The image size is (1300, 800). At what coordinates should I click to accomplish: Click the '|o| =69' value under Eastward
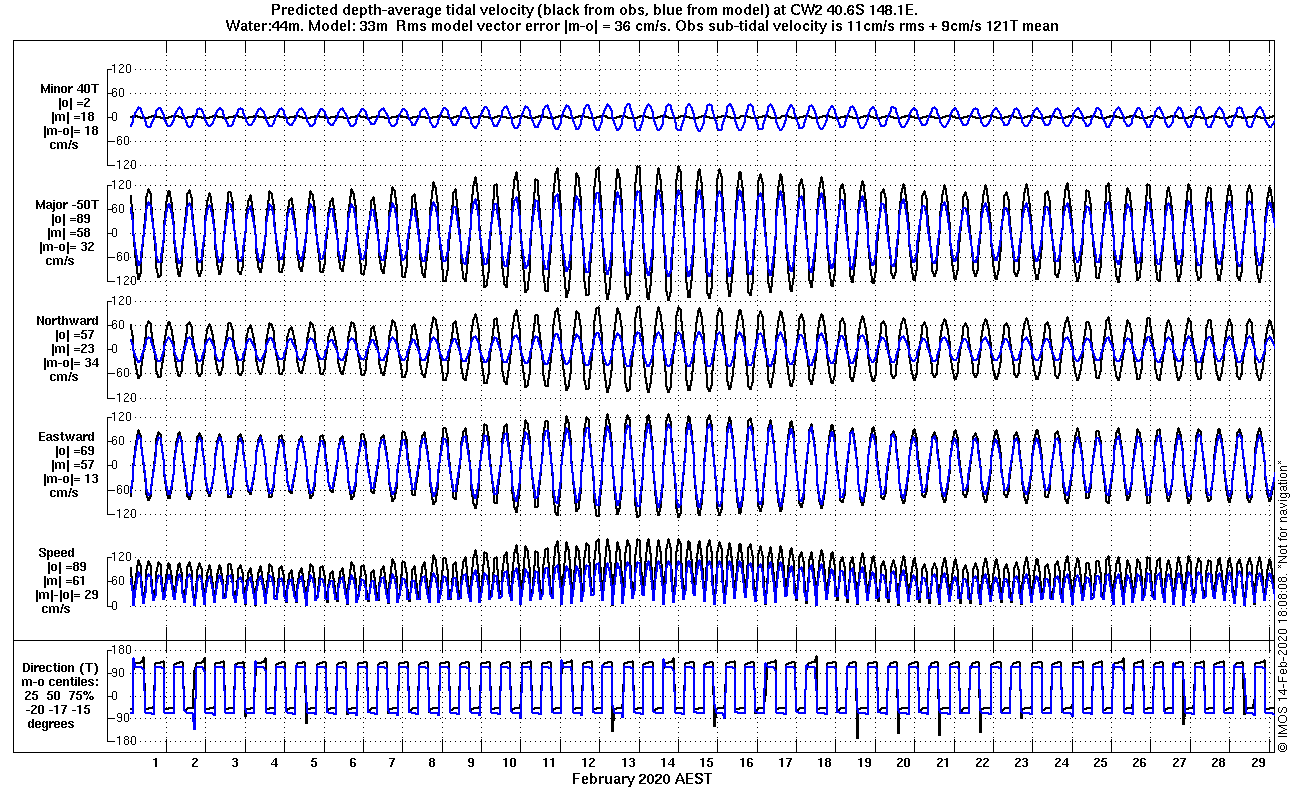tap(74, 451)
